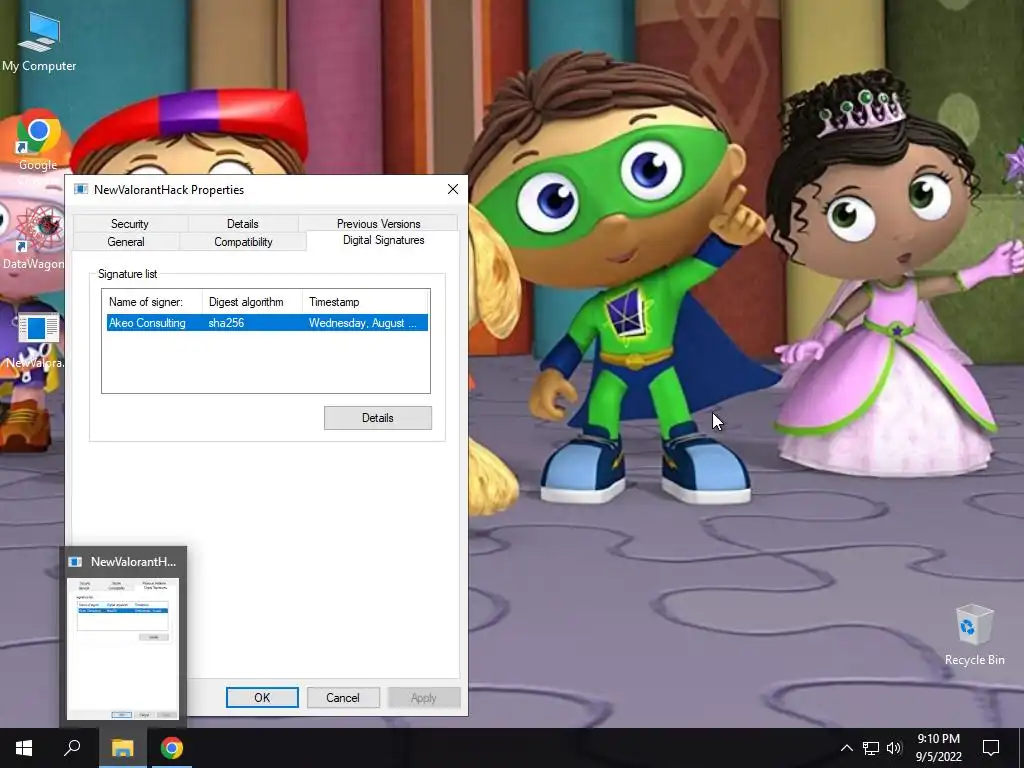Click Cancel in Properties dialog
This screenshot has width=1024, height=768.
coord(343,697)
